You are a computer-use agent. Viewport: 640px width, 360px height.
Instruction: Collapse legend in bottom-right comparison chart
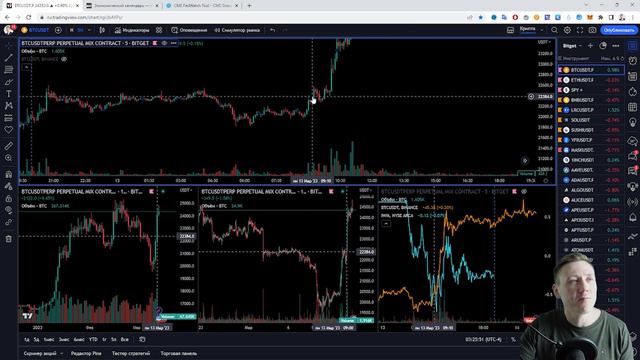point(386,223)
